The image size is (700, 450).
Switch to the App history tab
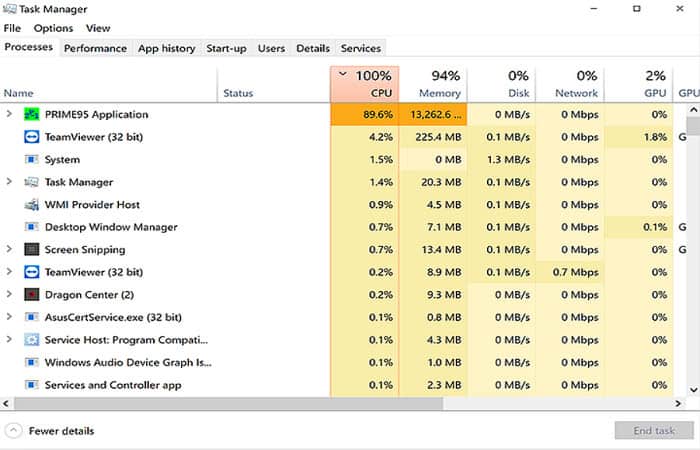[167, 48]
